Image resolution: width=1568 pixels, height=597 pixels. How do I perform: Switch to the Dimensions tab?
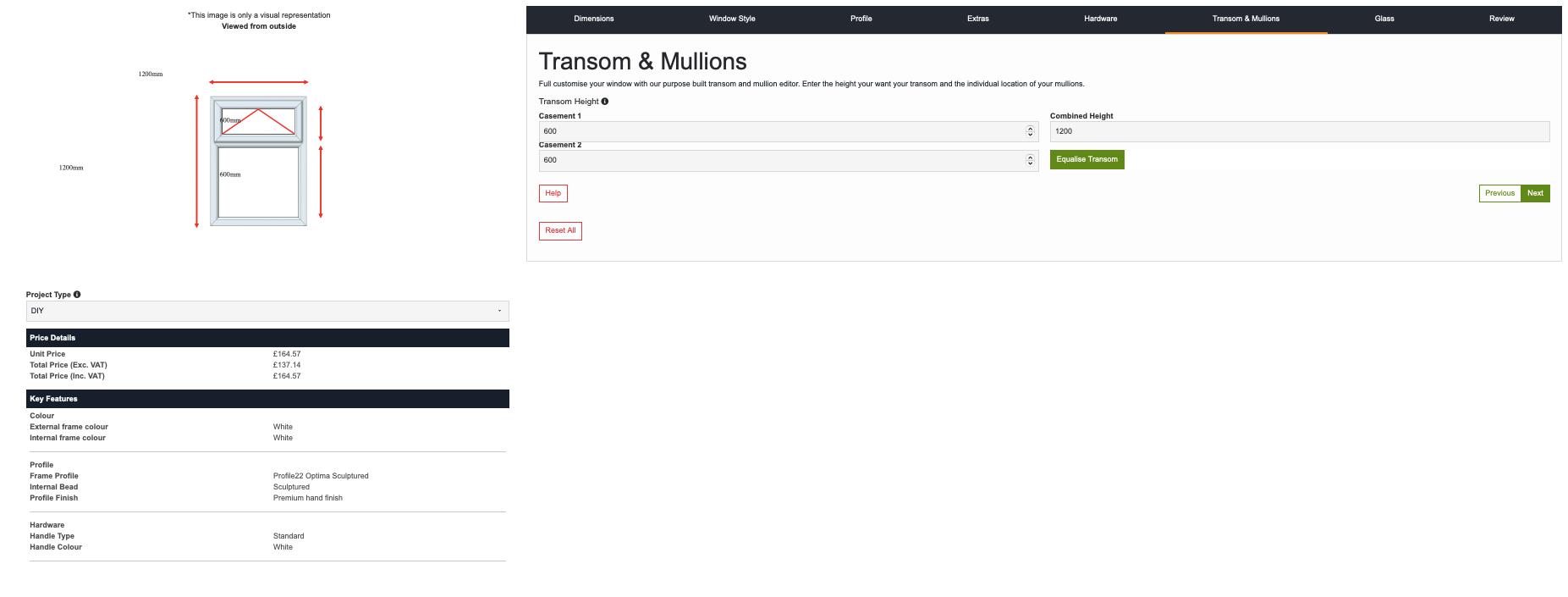tap(593, 19)
